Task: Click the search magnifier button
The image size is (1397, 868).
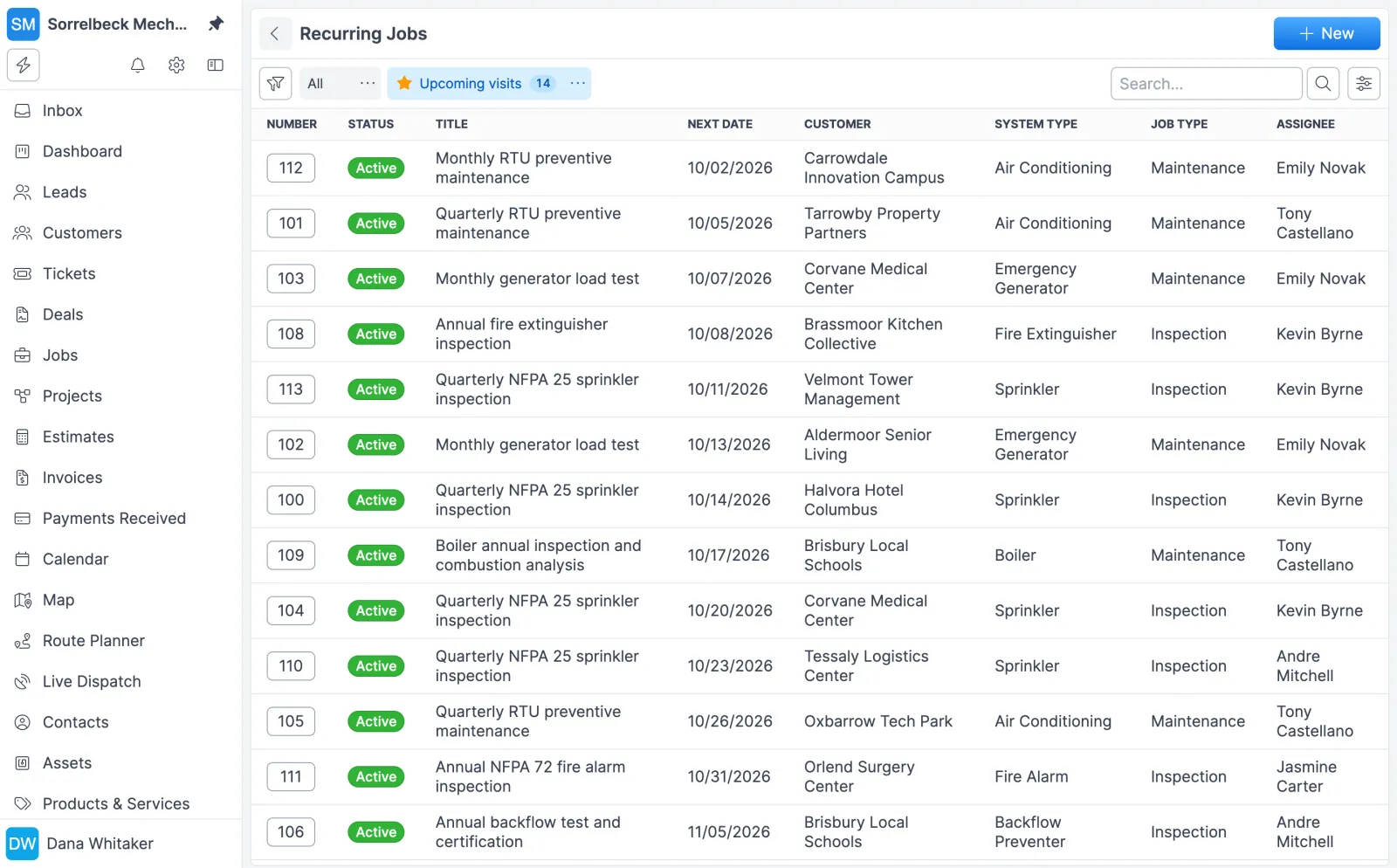Action: click(1324, 84)
